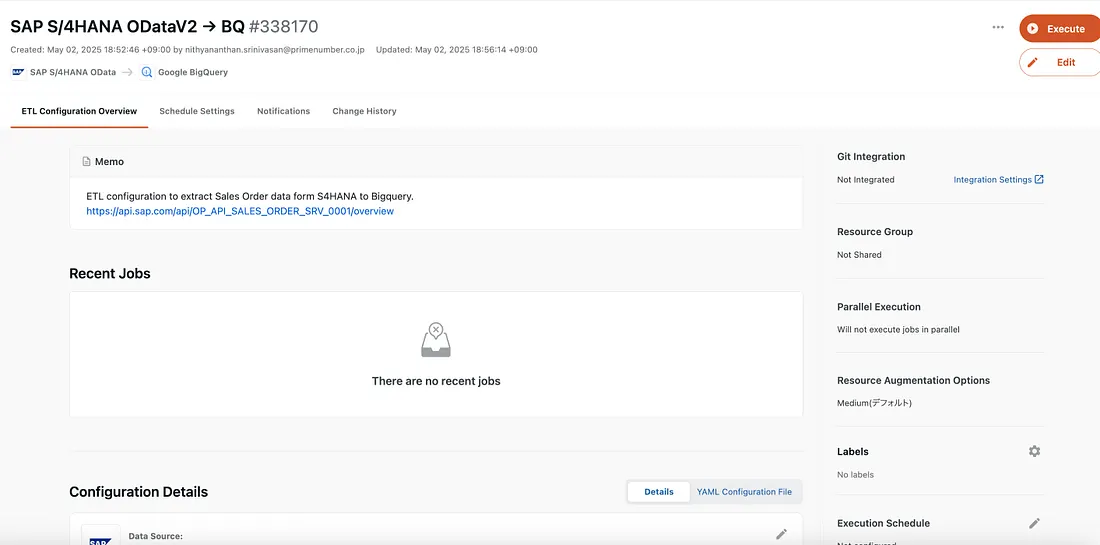Switch to the Schedule Settings tab

[197, 111]
